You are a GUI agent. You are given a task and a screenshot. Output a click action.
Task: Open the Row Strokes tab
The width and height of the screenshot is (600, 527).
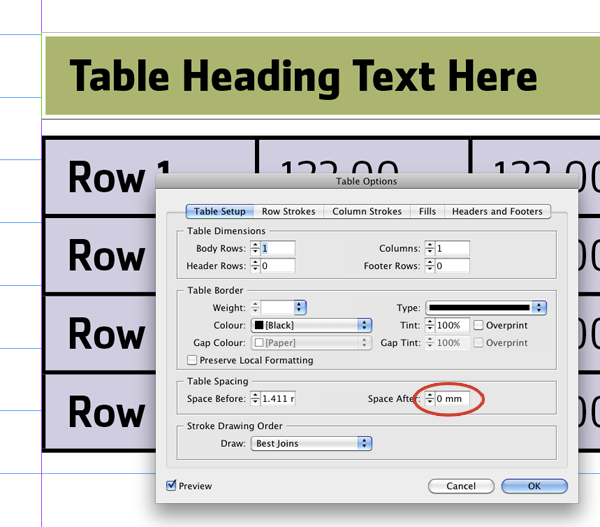pos(288,211)
